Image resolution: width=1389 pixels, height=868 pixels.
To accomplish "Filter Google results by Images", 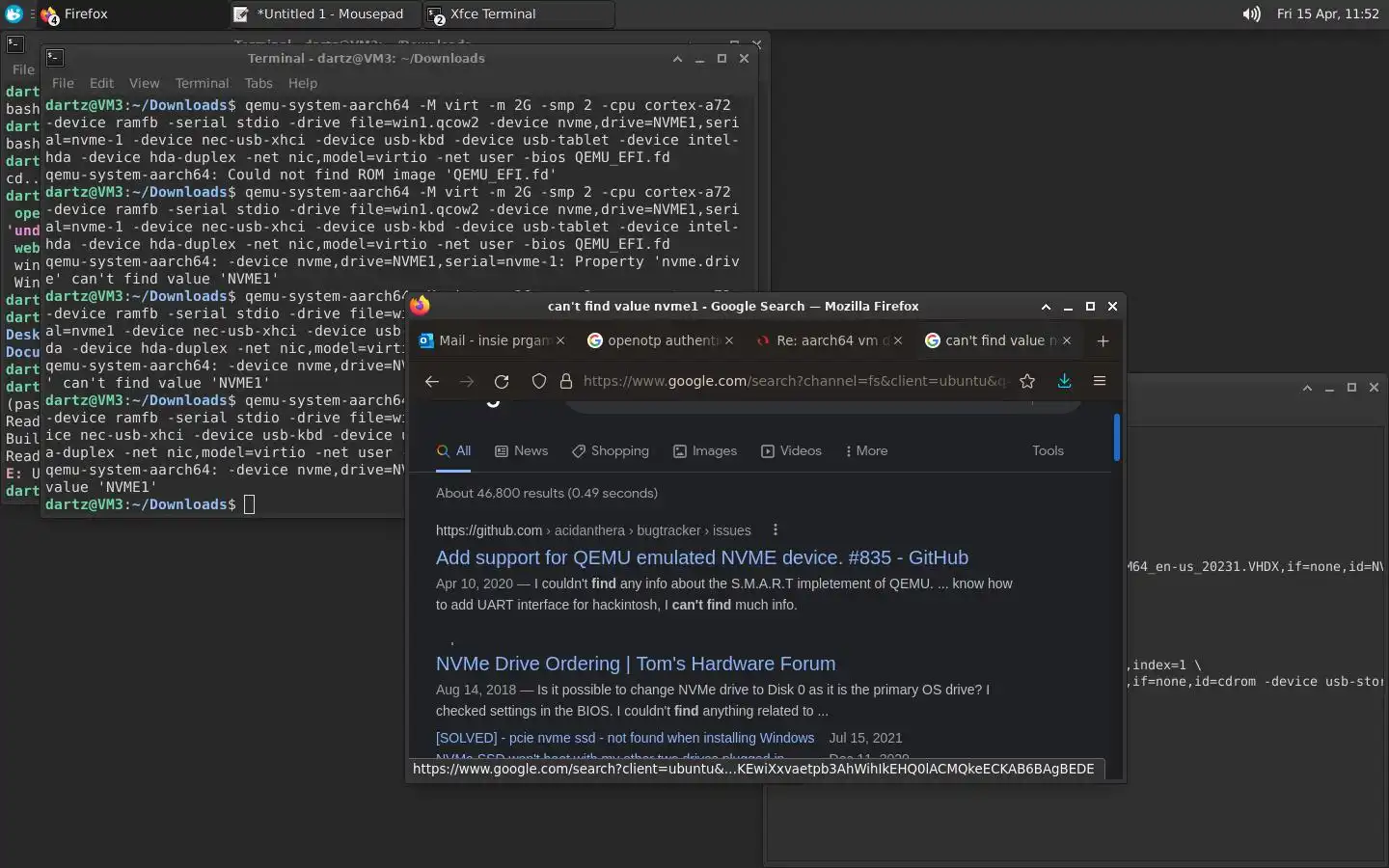I will pos(705,450).
